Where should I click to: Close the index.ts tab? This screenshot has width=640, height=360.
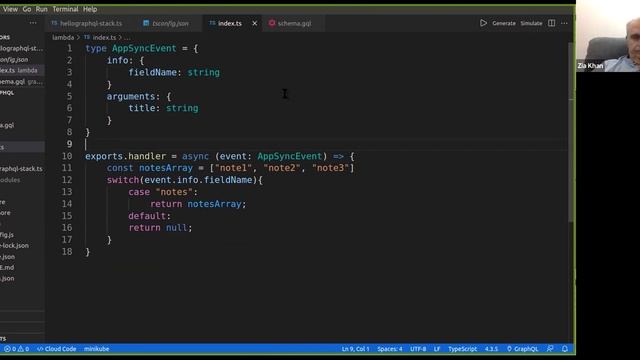(x=255, y=23)
